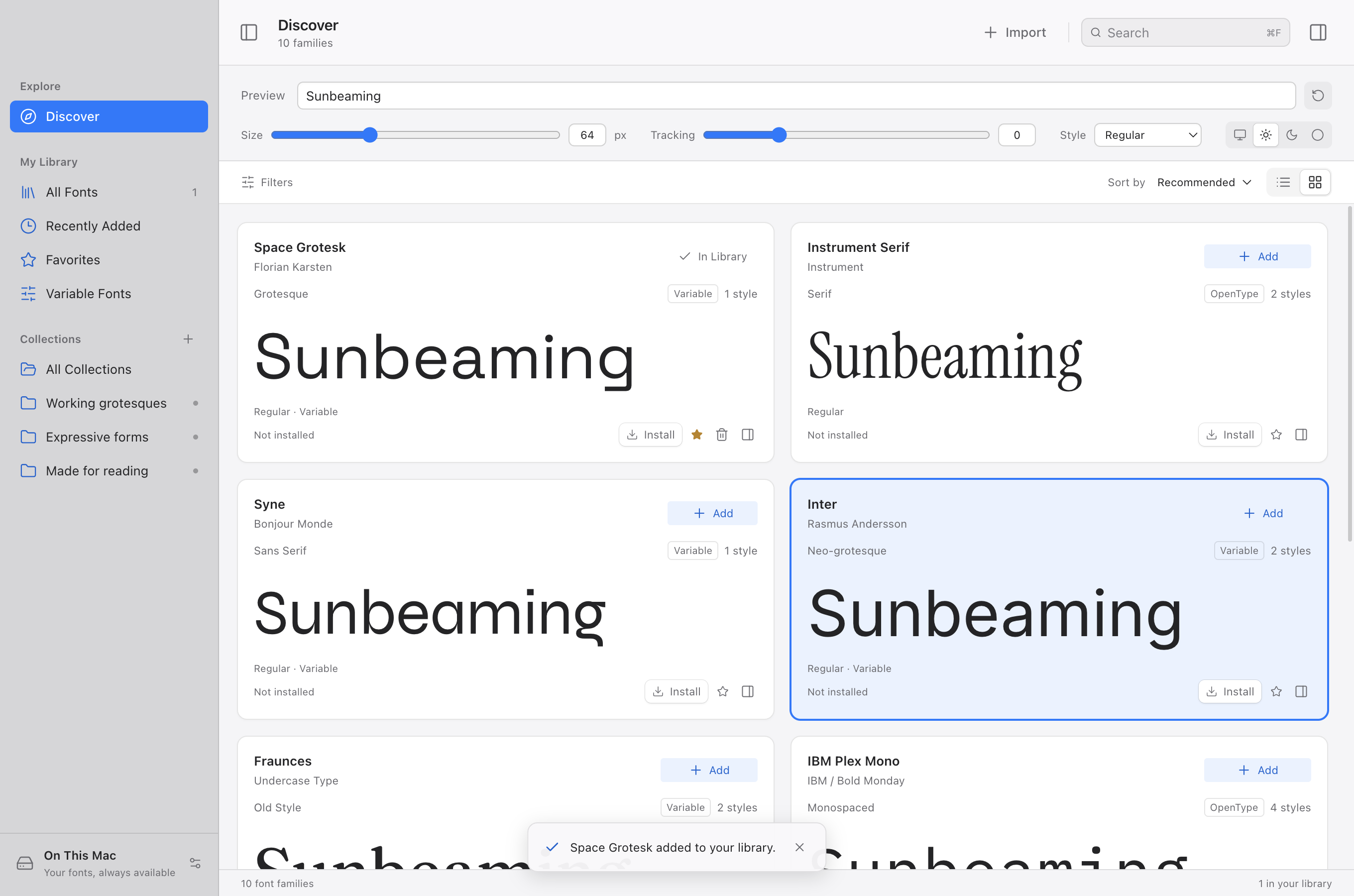This screenshot has width=1354, height=896.
Task: Click the search magnifier icon
Action: coord(1095,32)
